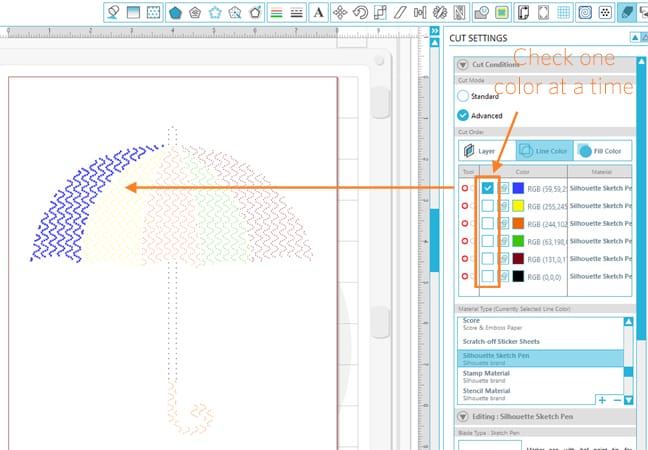Click the orange color swatch in cut list

(x=518, y=223)
